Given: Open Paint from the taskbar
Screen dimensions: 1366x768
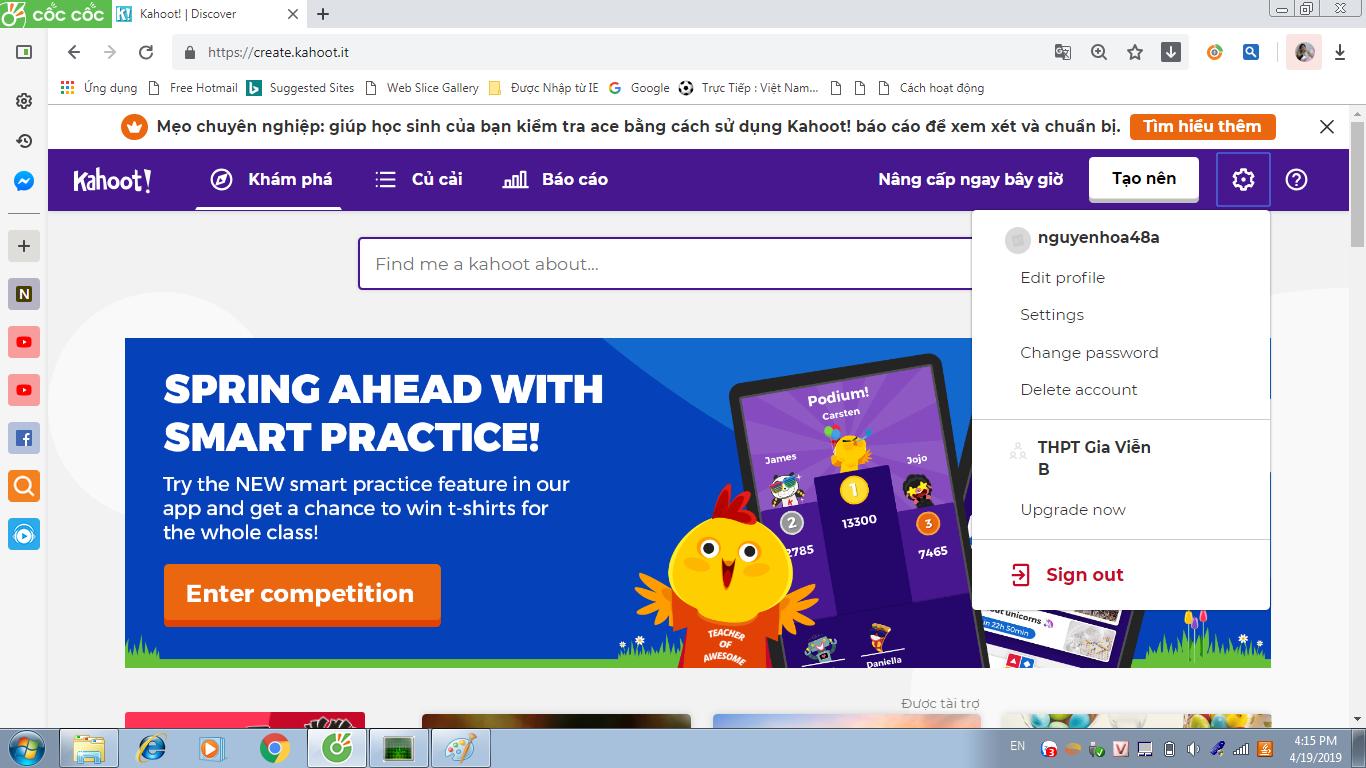Looking at the screenshot, I should (x=461, y=748).
